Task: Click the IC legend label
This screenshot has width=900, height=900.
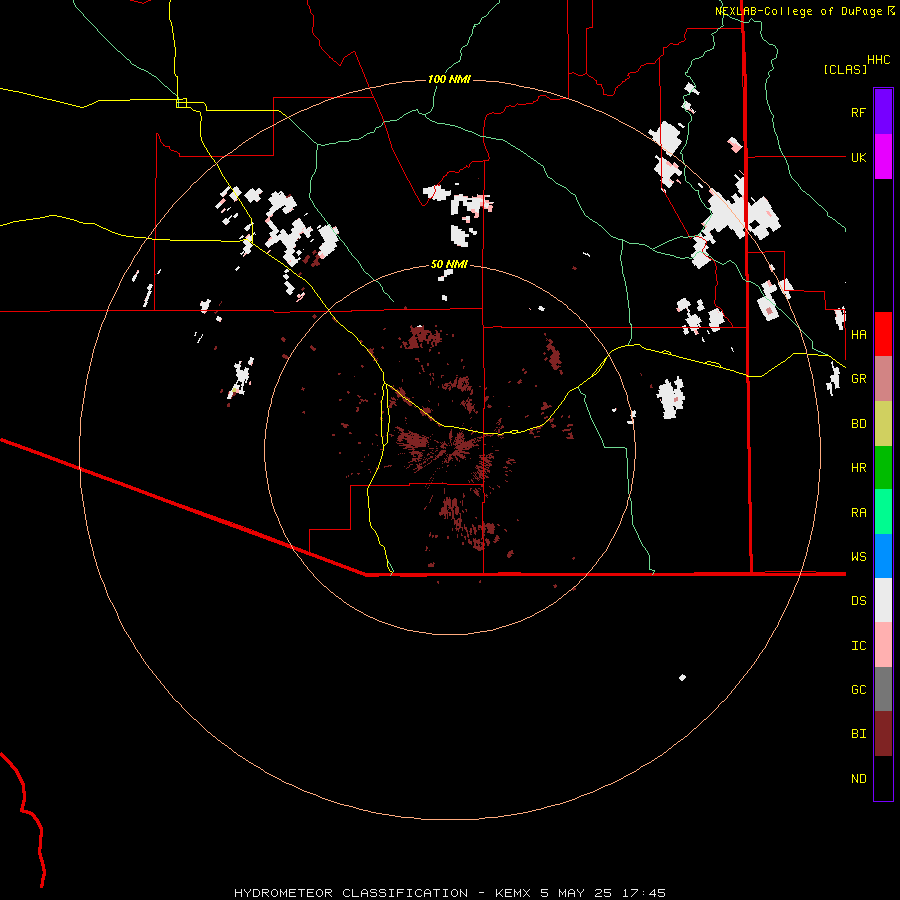Action: coord(858,645)
